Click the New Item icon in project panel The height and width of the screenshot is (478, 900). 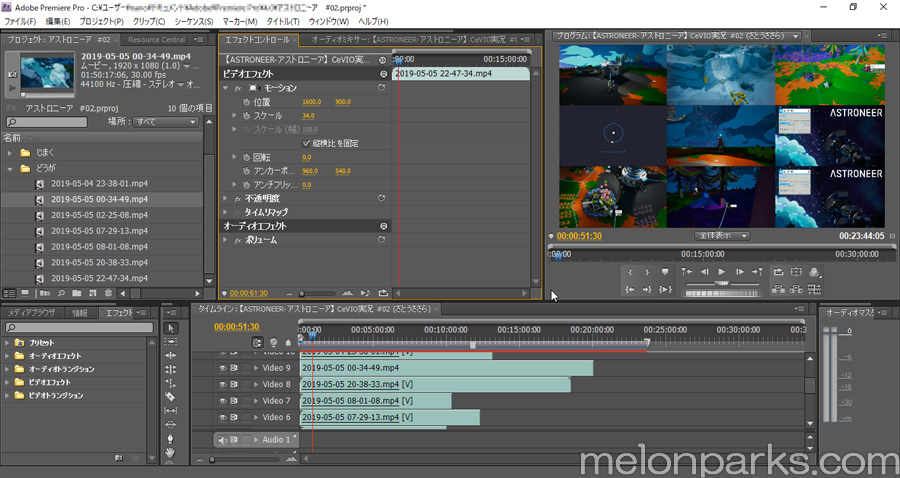[92, 293]
